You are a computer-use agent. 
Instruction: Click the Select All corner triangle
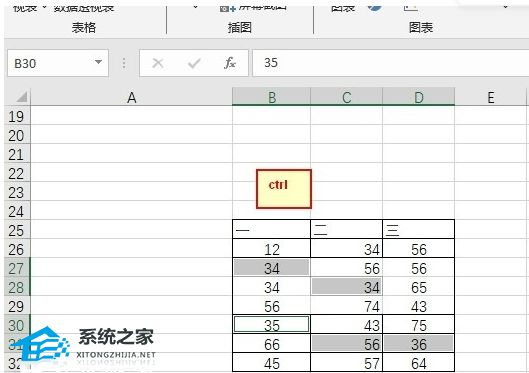tap(22, 97)
